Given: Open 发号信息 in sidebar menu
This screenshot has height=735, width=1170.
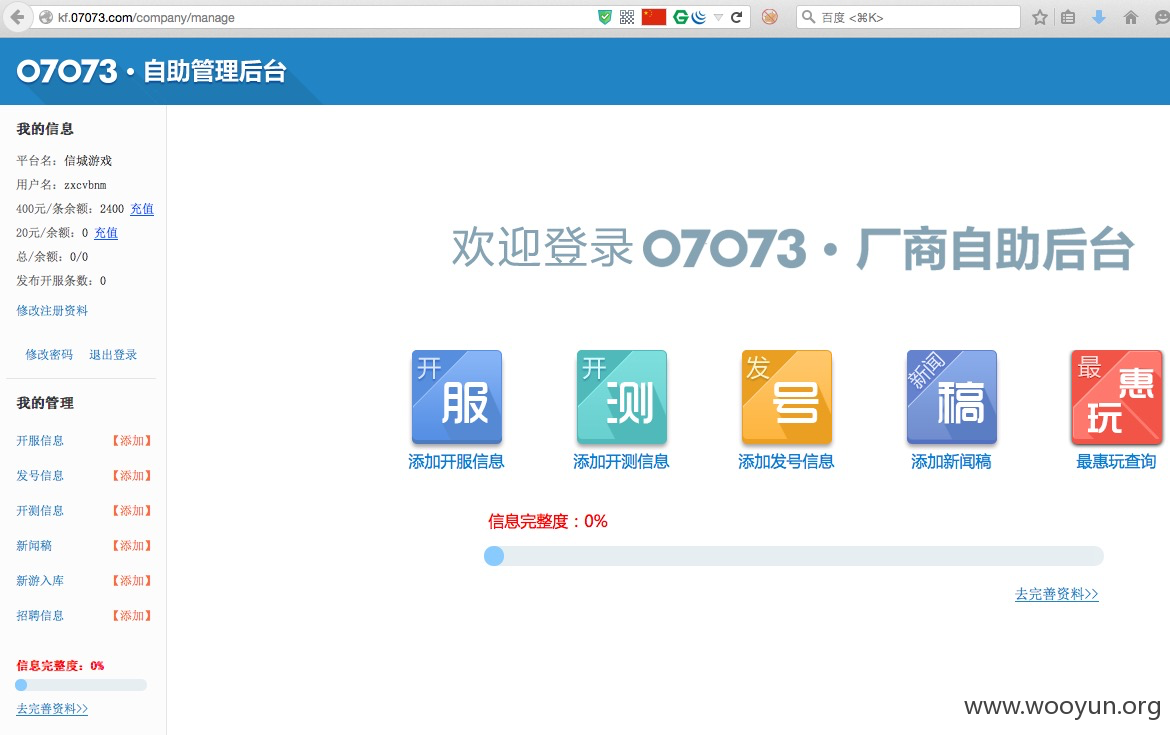Looking at the screenshot, I should [40, 476].
